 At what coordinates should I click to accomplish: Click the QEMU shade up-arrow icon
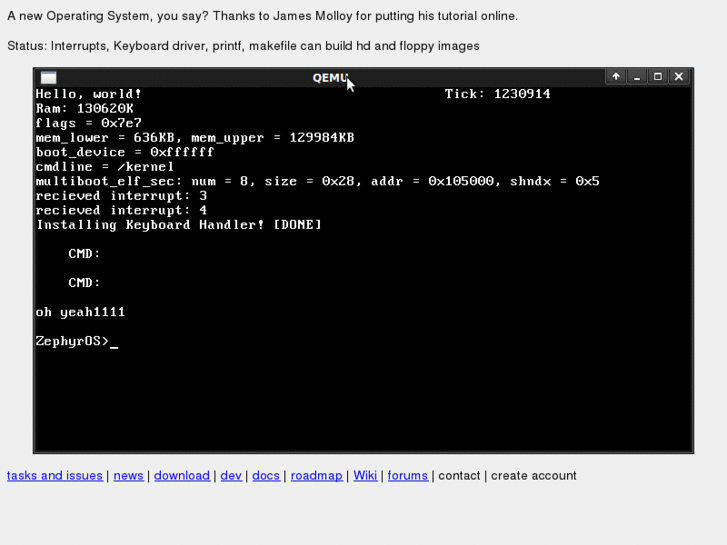tap(616, 77)
